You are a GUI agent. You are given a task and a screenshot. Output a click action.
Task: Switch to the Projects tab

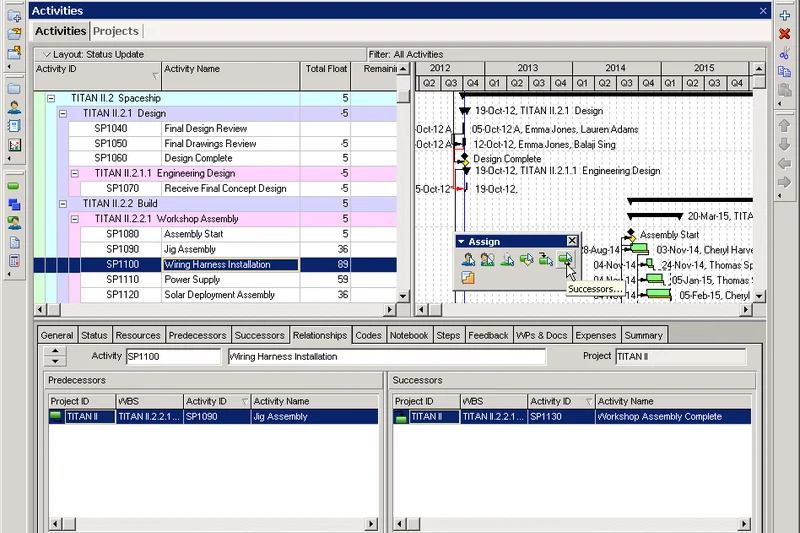[116, 31]
